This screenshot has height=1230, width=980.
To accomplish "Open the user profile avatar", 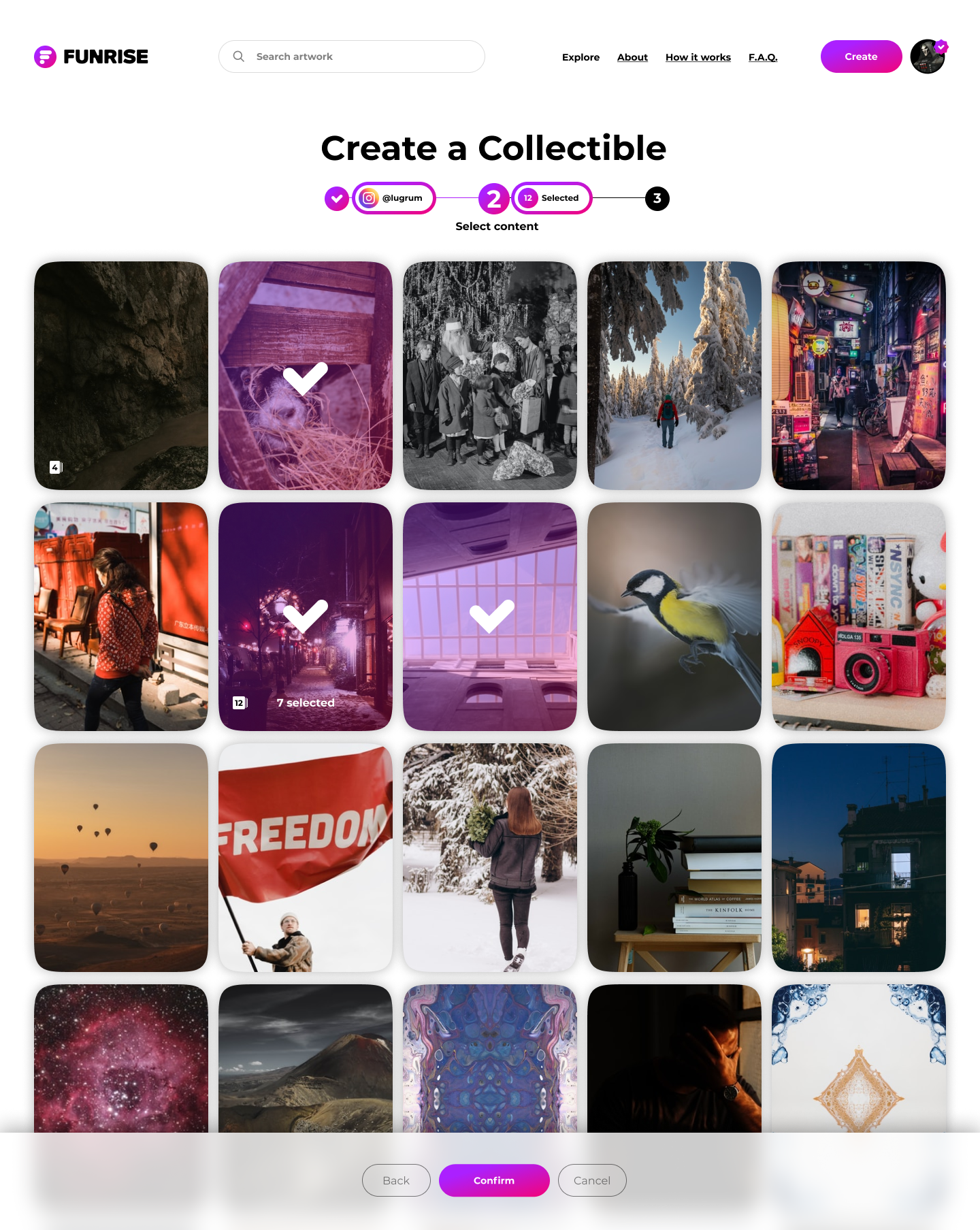I will (x=928, y=56).
